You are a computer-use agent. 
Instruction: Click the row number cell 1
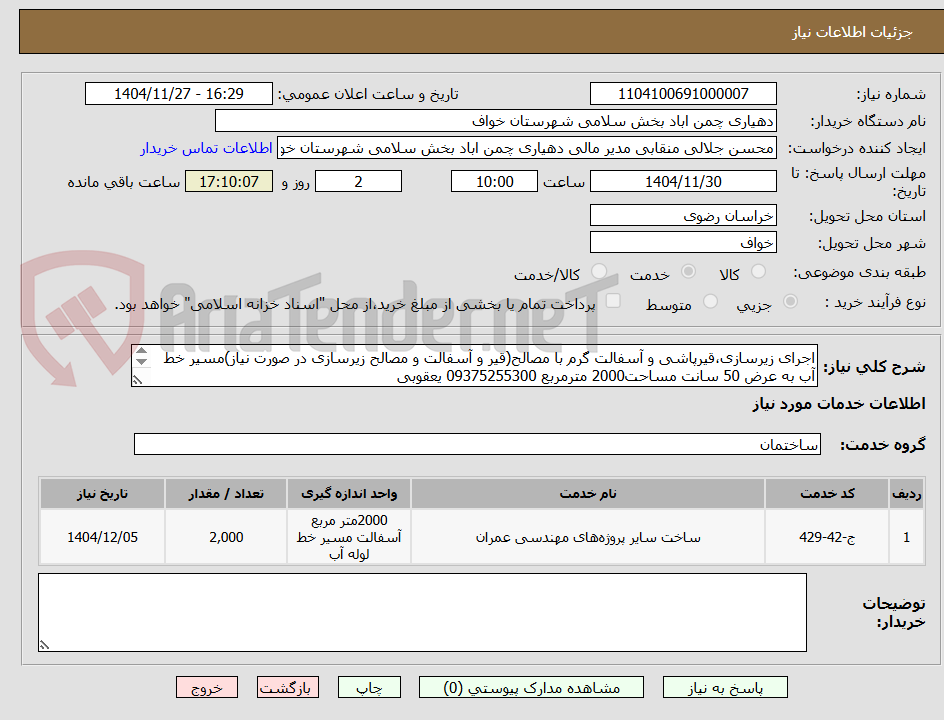[x=906, y=537]
